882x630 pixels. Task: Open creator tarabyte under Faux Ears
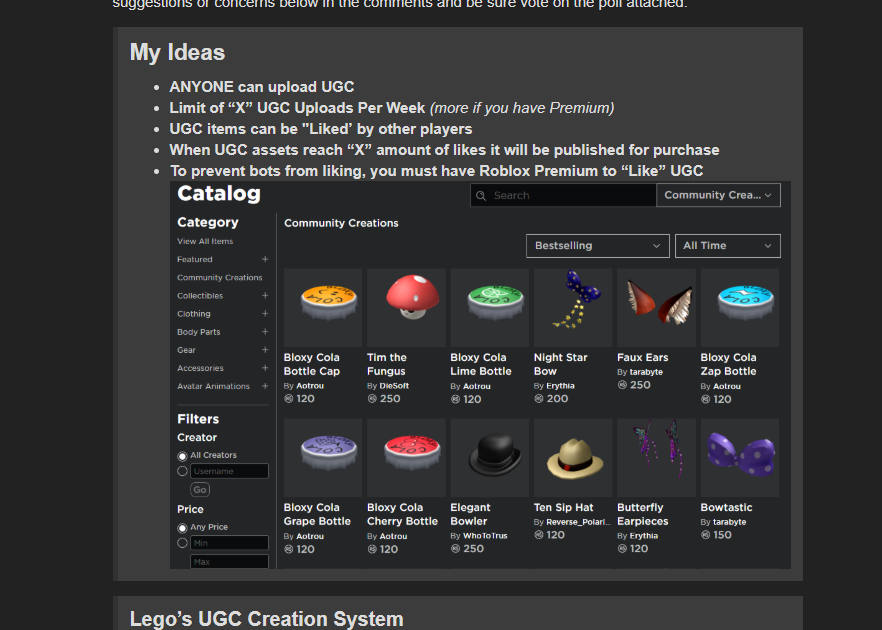pyautogui.click(x=646, y=372)
